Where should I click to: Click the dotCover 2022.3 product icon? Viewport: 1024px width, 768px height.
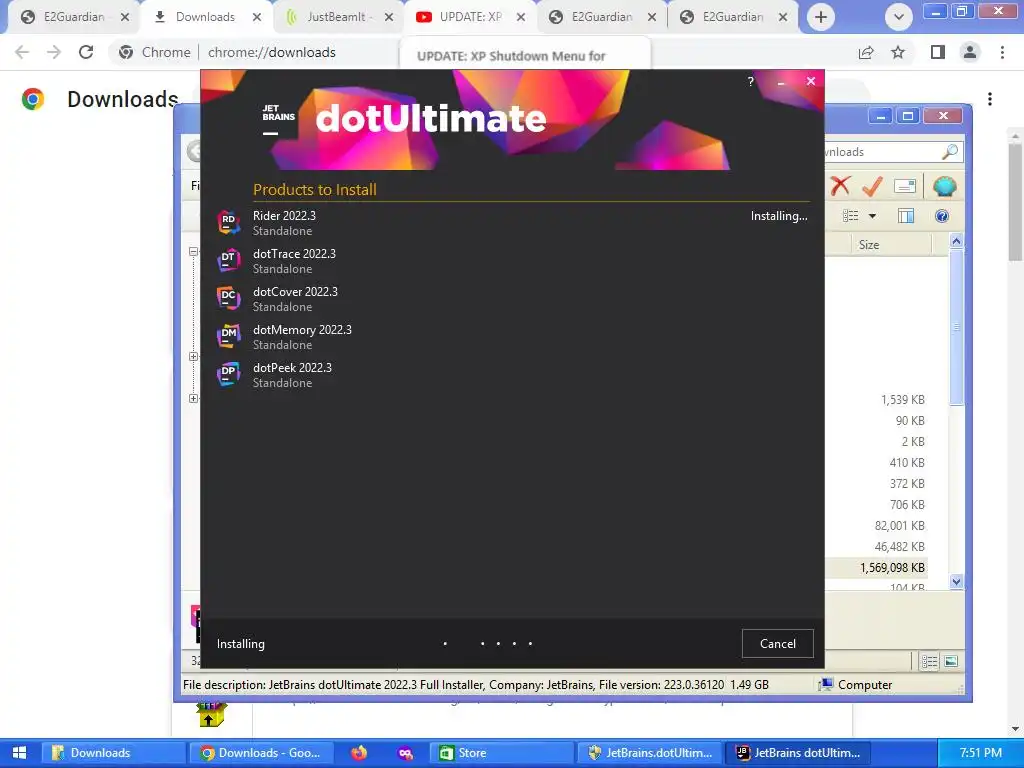pos(229,298)
